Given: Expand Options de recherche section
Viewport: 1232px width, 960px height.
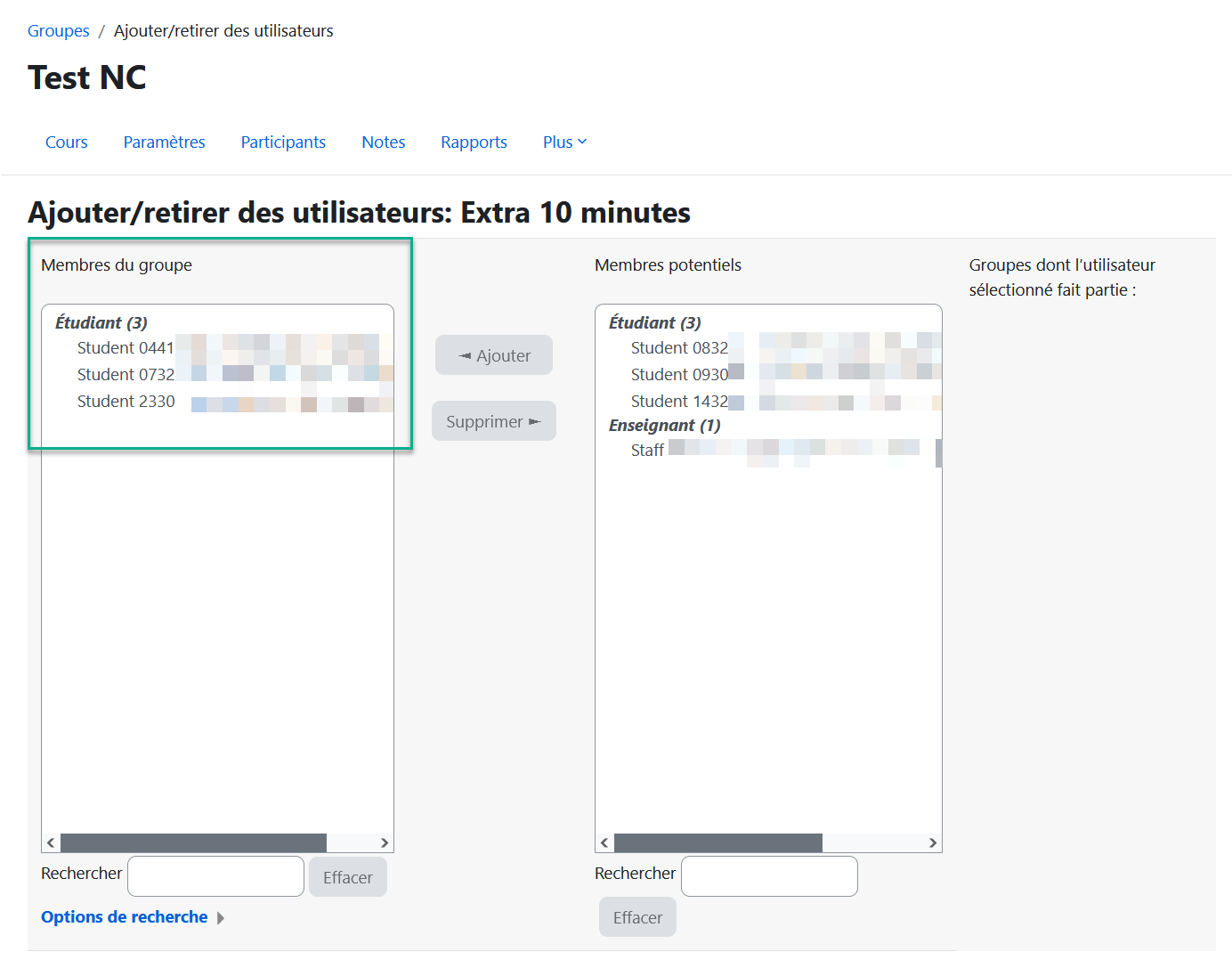Looking at the screenshot, I should tap(125, 917).
